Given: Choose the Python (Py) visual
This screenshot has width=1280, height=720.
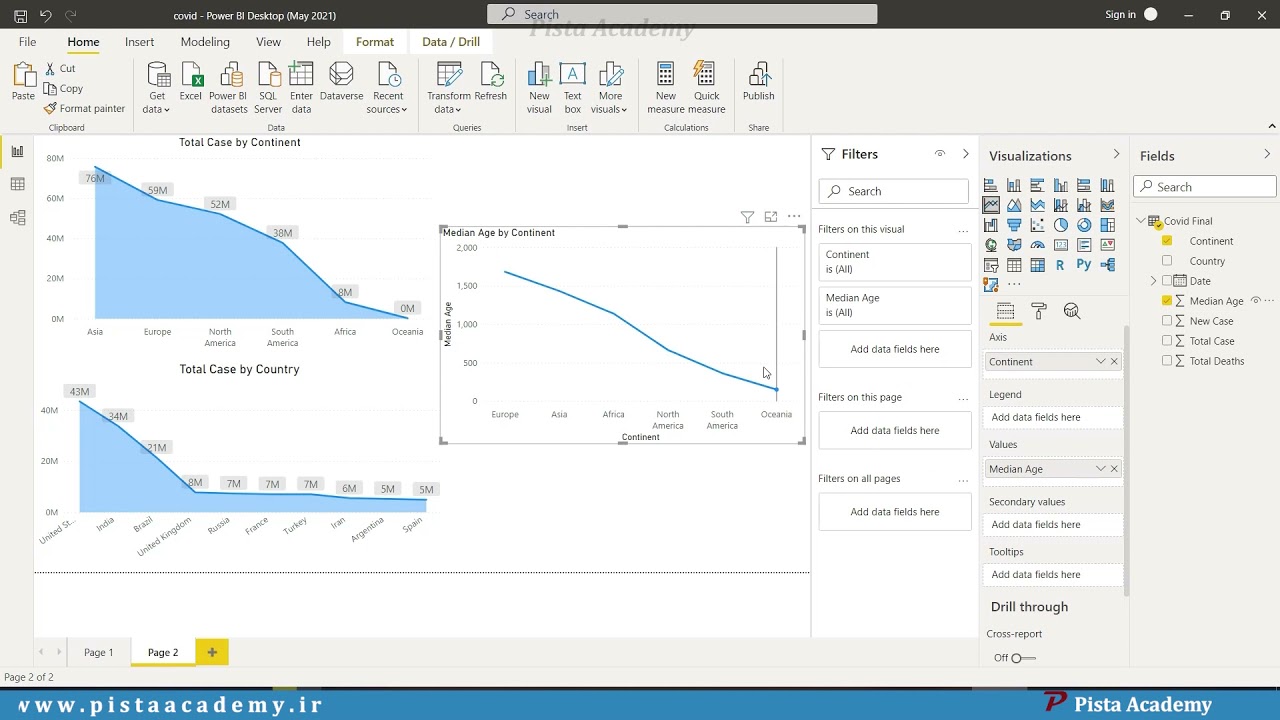Looking at the screenshot, I should 1084,265.
